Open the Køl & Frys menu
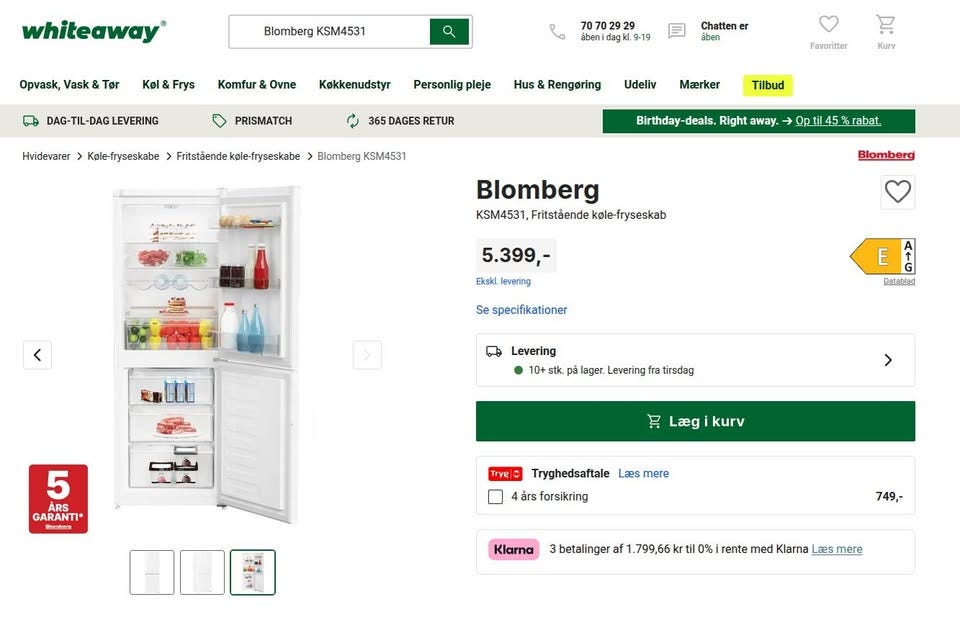 (168, 85)
